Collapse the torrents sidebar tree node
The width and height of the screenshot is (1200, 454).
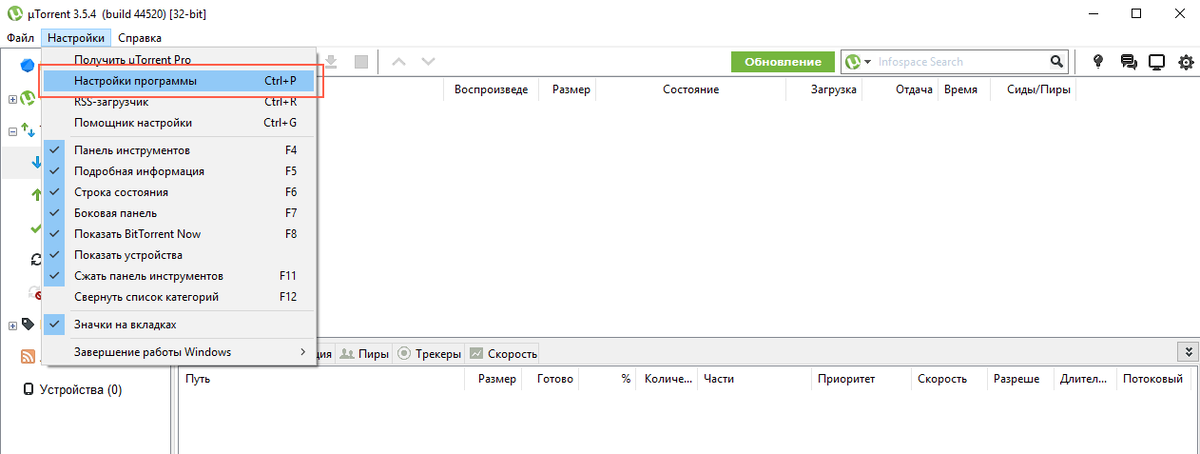point(12,131)
